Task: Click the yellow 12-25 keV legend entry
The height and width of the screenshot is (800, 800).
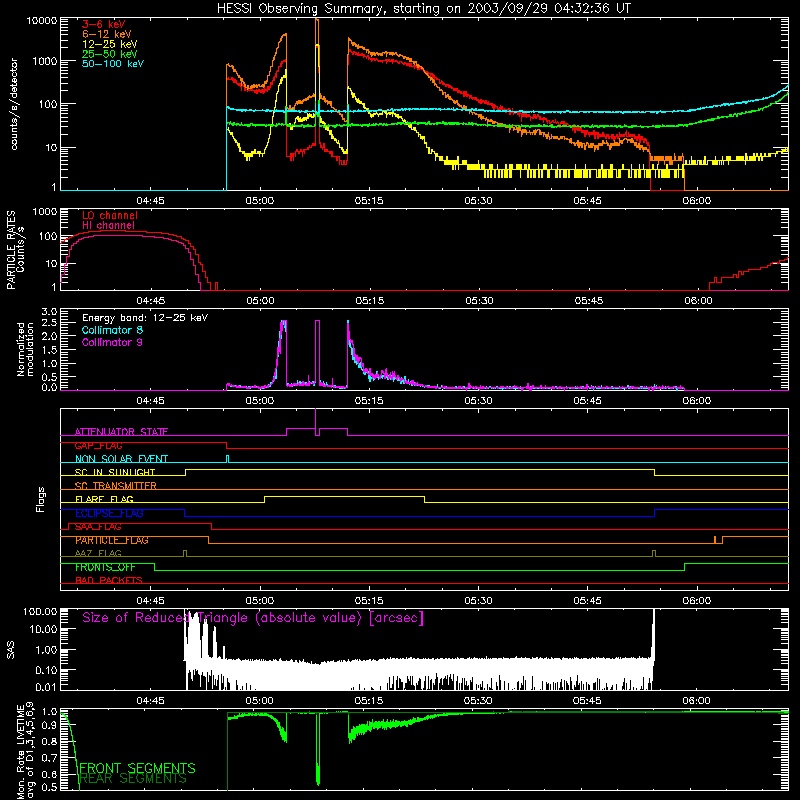Action: click(109, 44)
